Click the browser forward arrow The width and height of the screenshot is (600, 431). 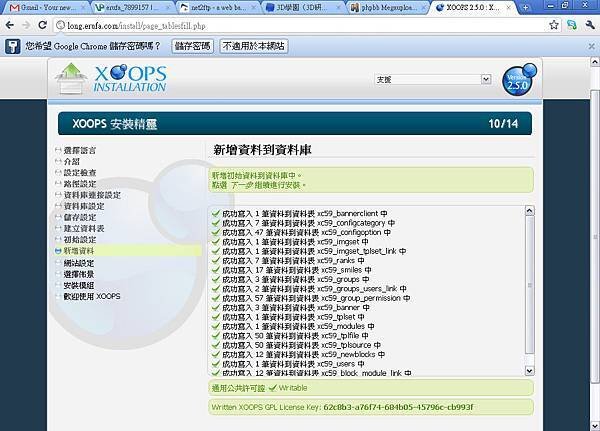[x=26, y=25]
